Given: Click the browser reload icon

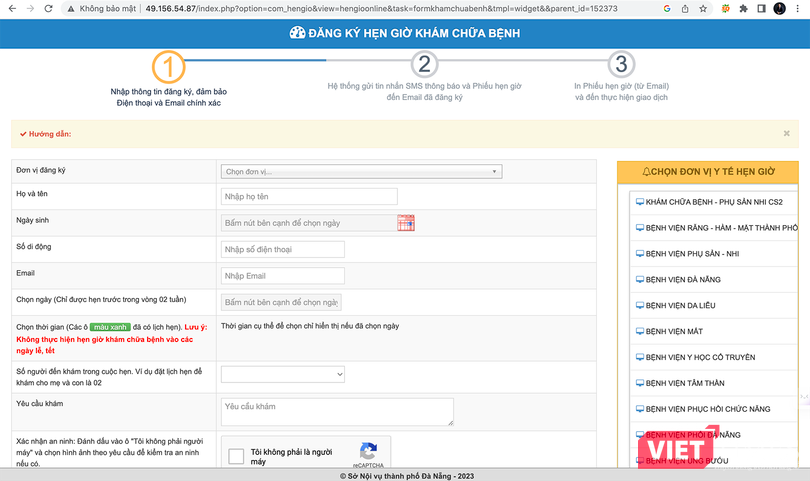Looking at the screenshot, I should (x=48, y=8).
